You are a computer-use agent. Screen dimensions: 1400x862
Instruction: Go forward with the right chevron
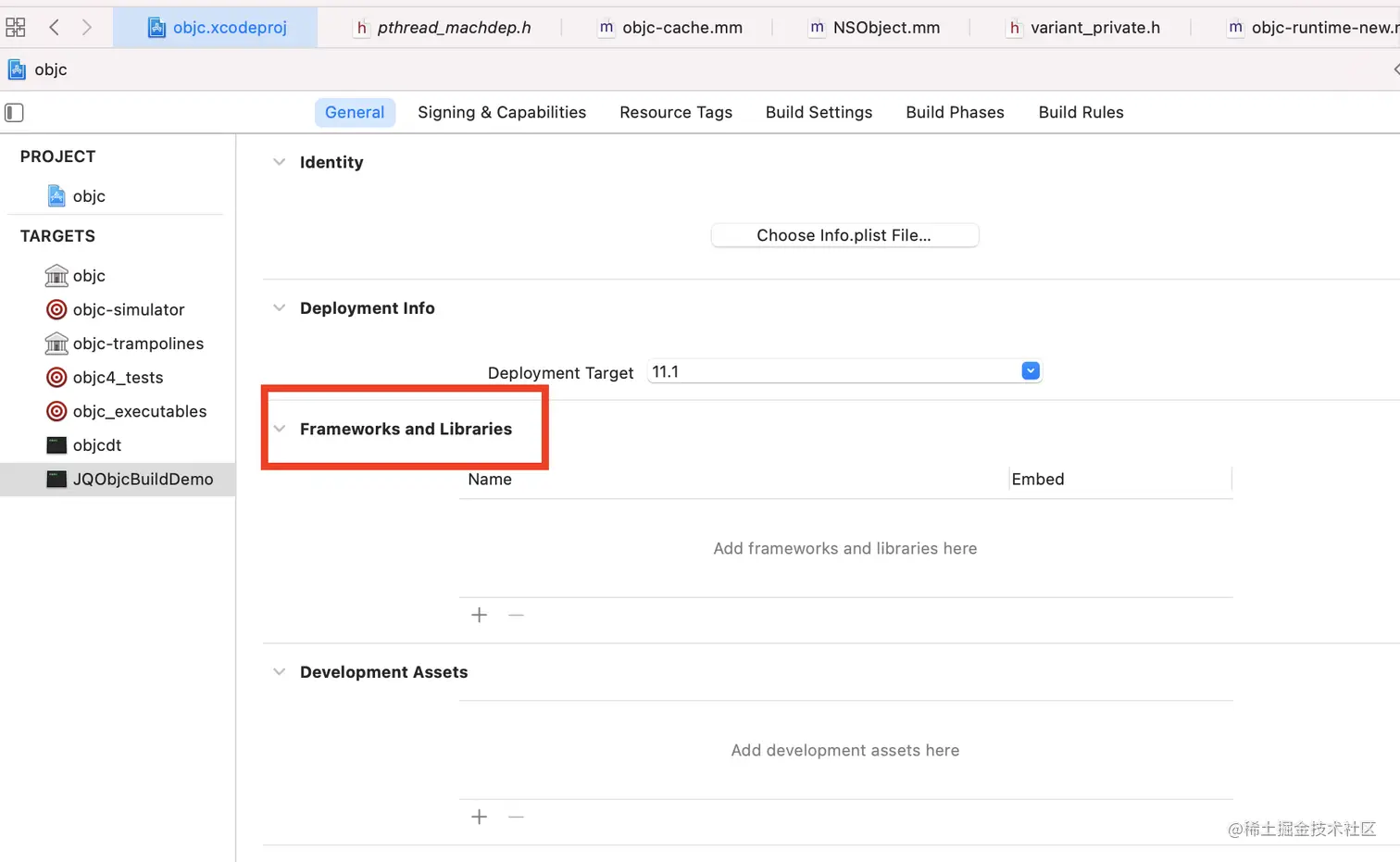pos(87,27)
